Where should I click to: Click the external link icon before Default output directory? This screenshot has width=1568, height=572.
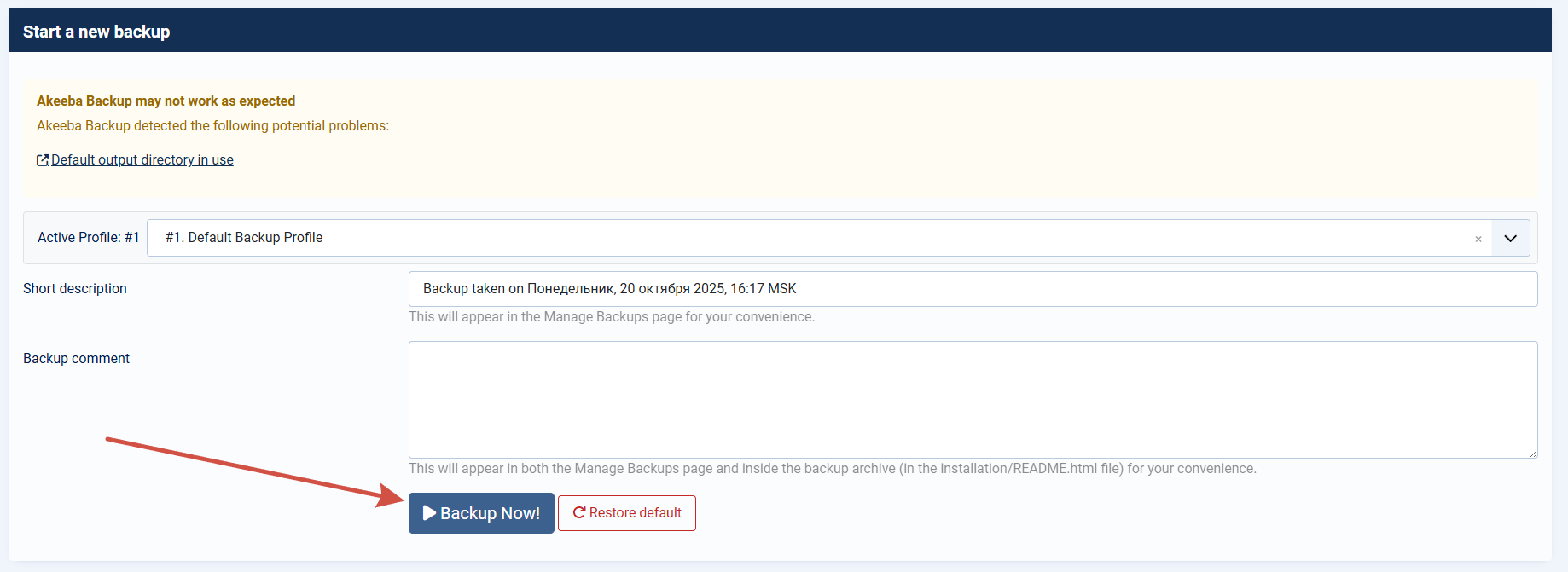tap(43, 160)
